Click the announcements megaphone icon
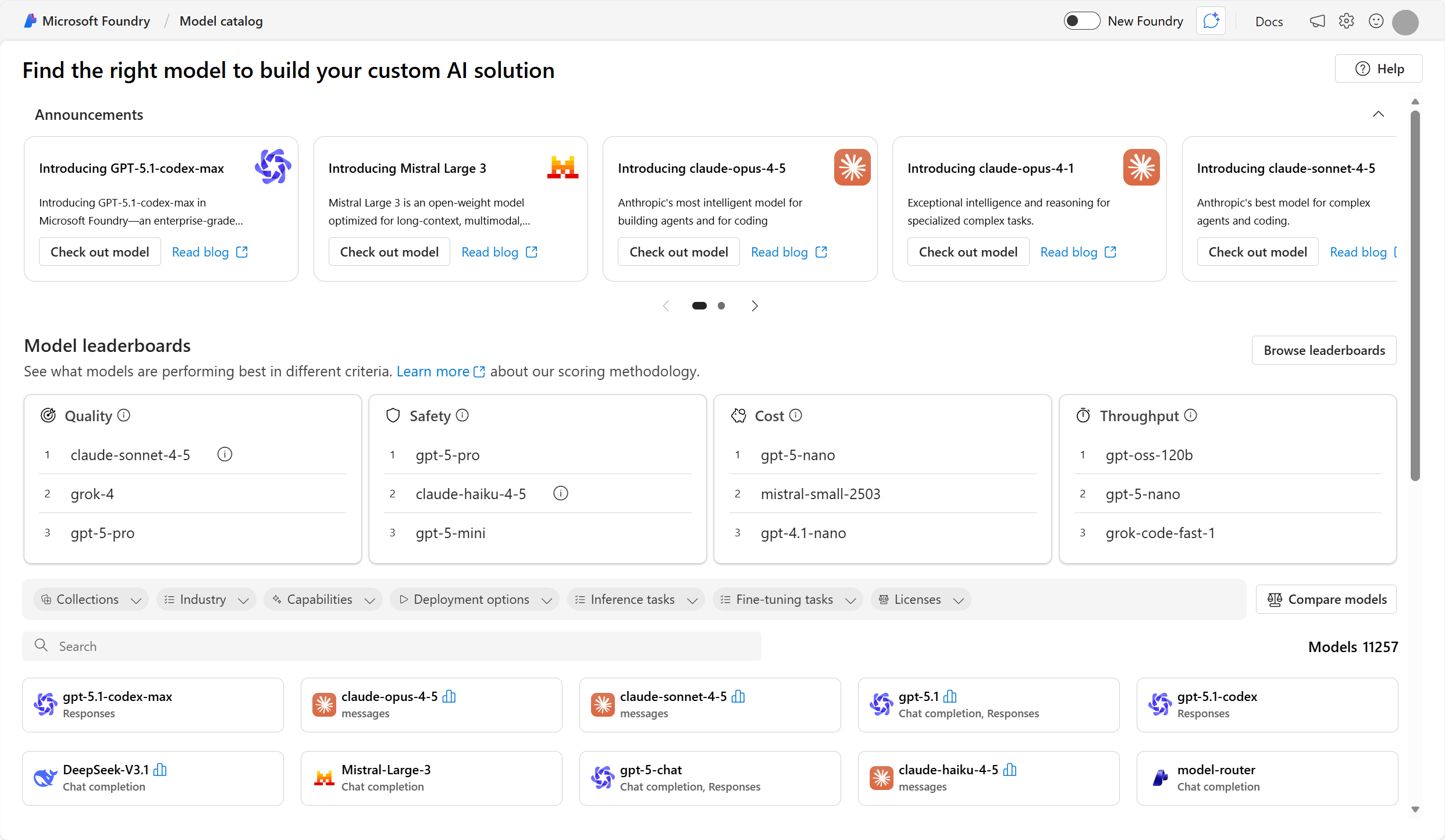1445x840 pixels. click(x=1318, y=20)
